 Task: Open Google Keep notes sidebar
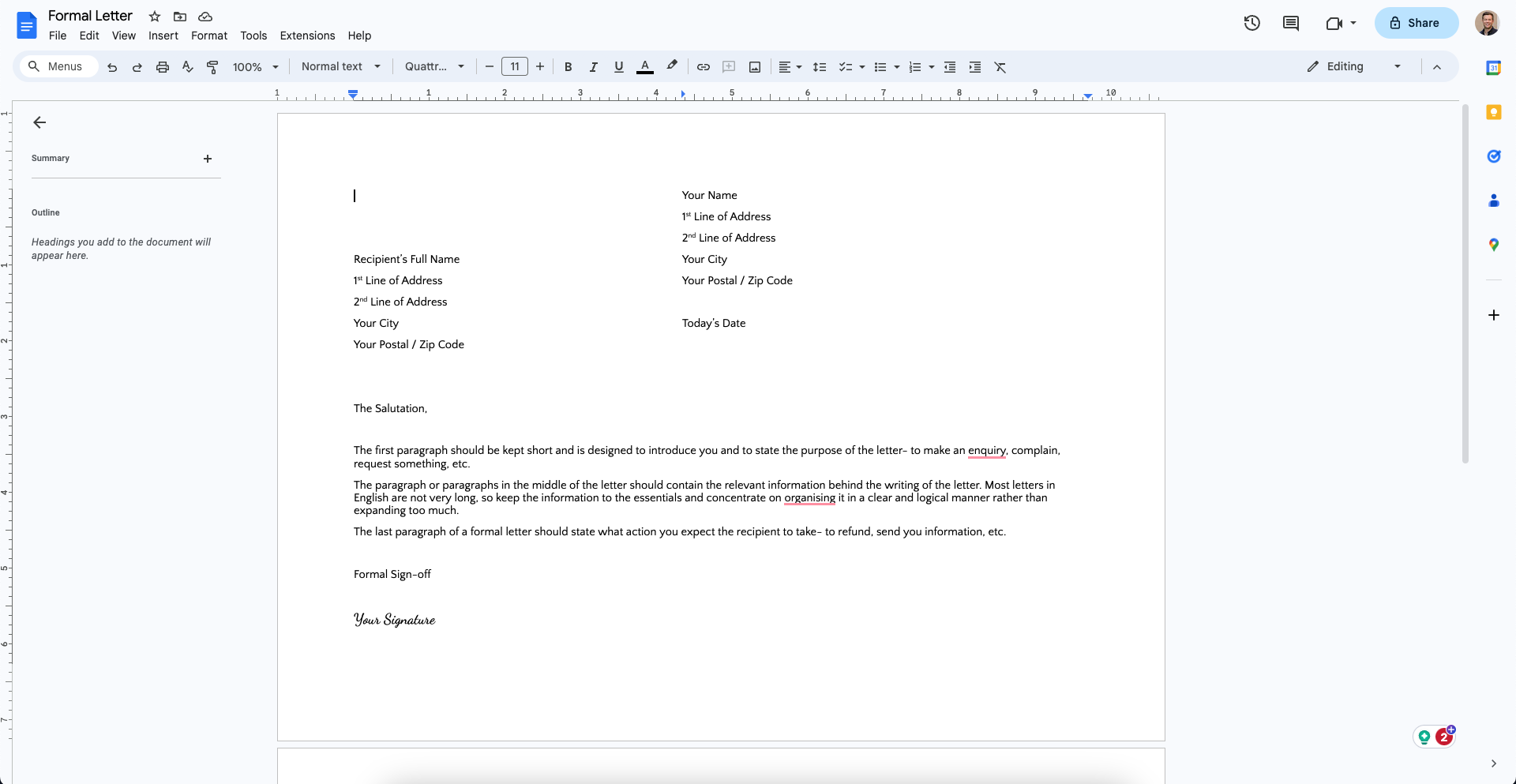pyautogui.click(x=1494, y=112)
